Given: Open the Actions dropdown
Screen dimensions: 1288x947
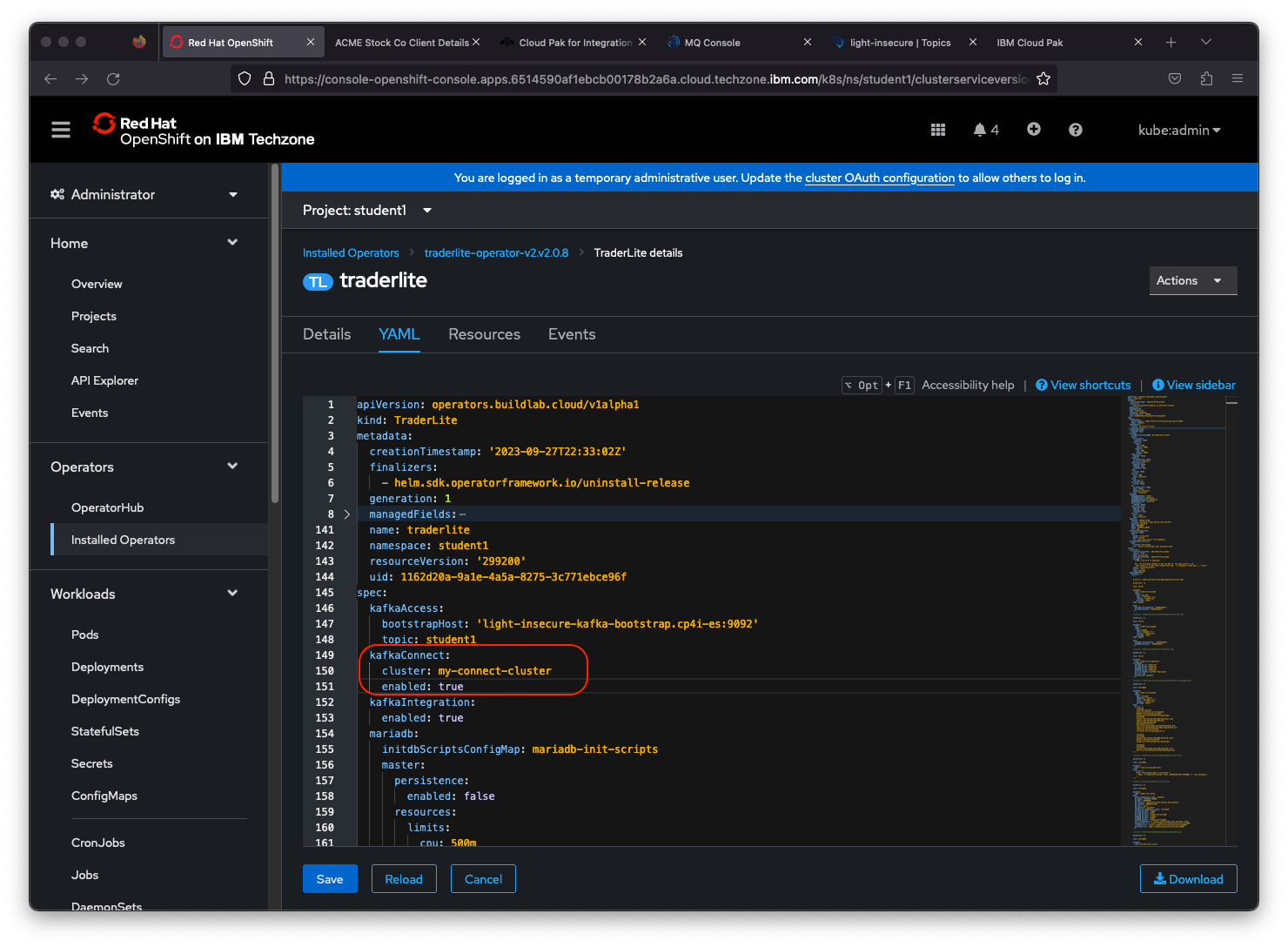Looking at the screenshot, I should pyautogui.click(x=1192, y=280).
